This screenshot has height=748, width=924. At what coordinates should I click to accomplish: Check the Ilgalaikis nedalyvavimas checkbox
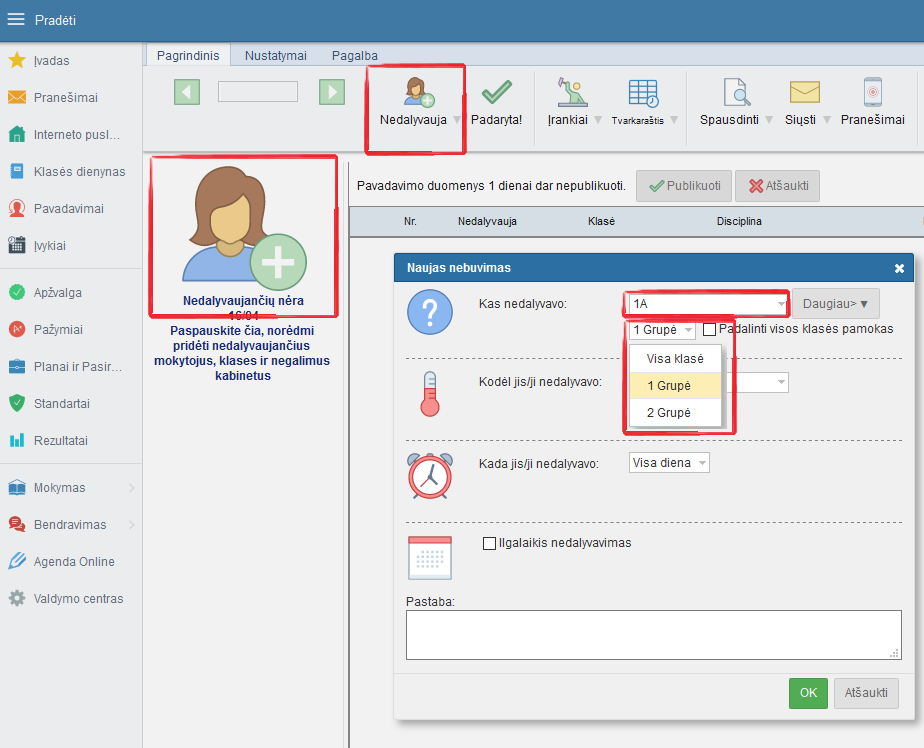[489, 544]
